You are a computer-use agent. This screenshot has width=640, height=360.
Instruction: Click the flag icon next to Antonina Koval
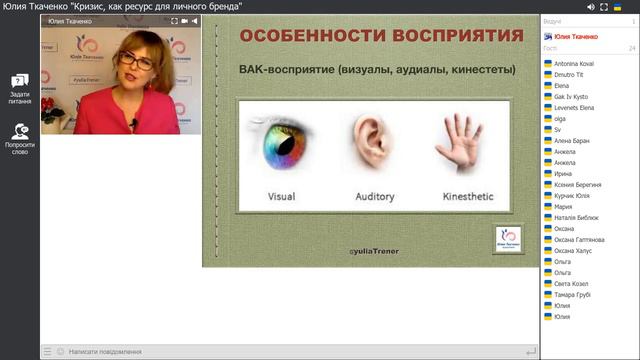pyautogui.click(x=548, y=63)
